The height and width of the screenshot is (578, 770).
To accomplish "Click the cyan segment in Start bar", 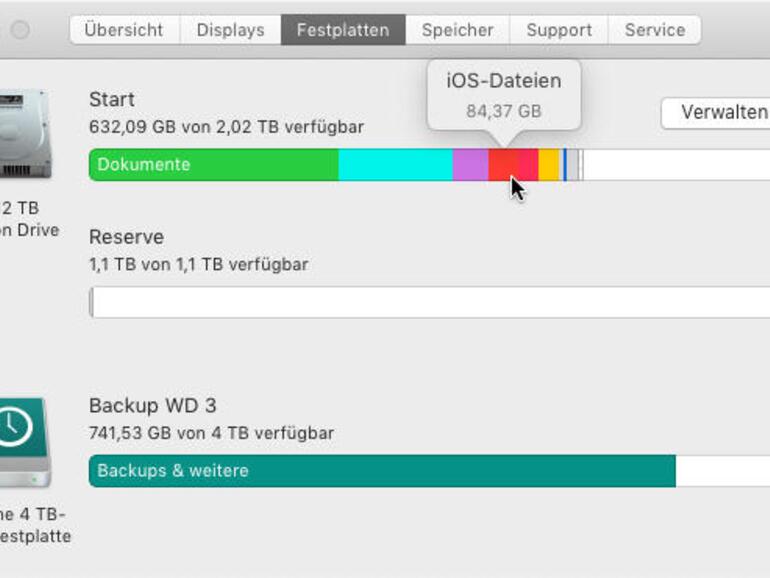I will [x=395, y=165].
